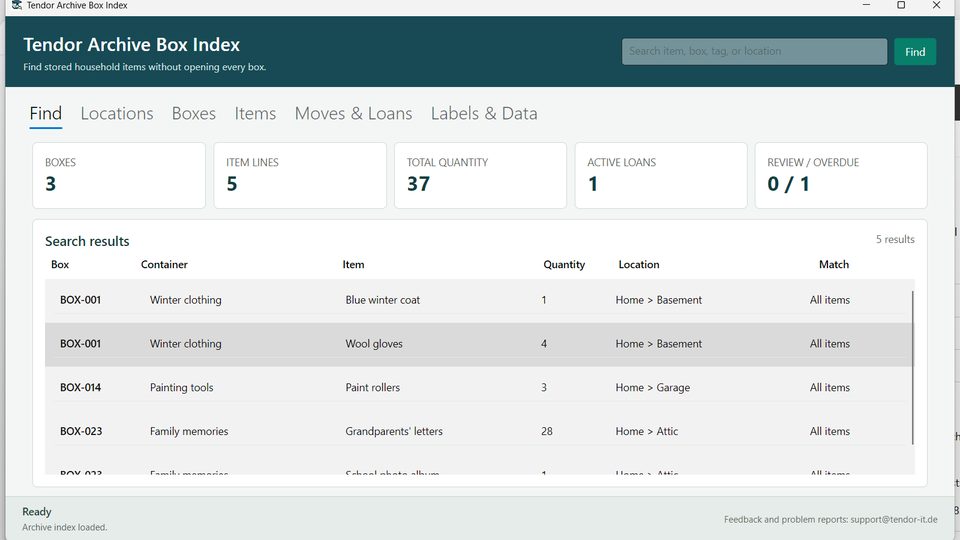The width and height of the screenshot is (960, 540).
Task: Switch to the Find tab
Action: coord(46,114)
